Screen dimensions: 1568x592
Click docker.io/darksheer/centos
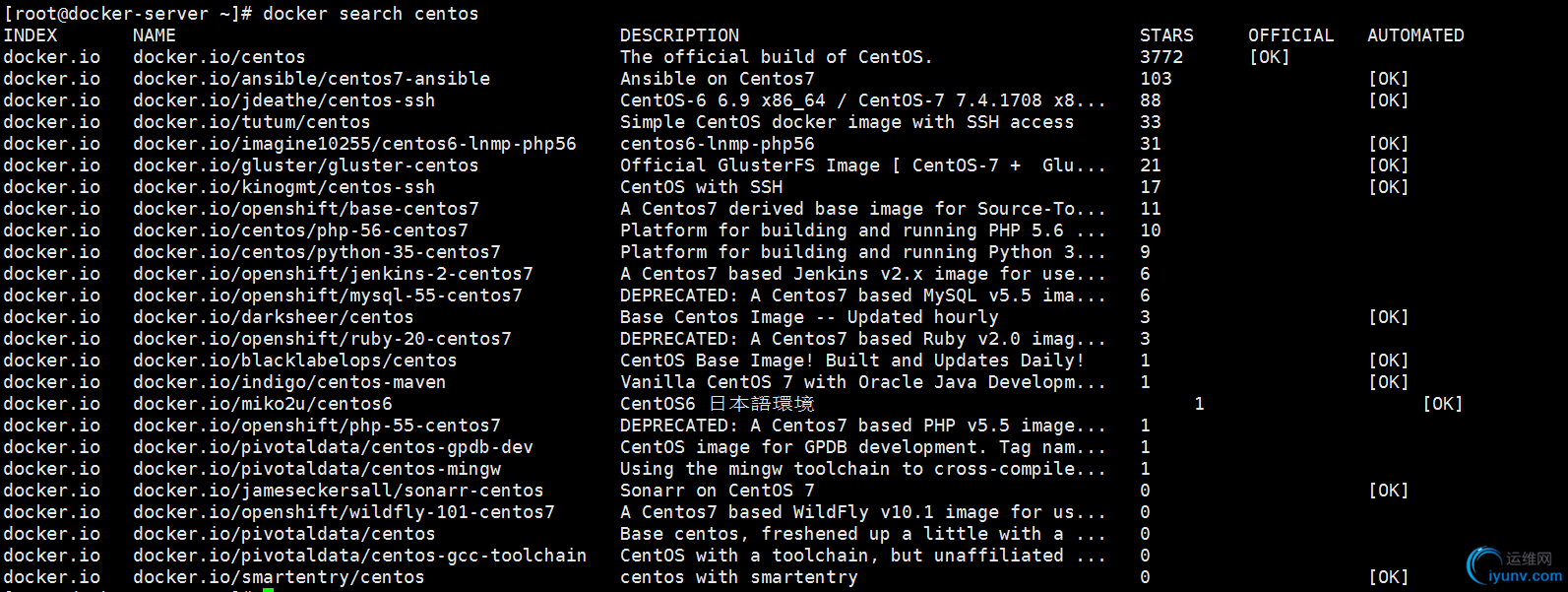(x=274, y=317)
